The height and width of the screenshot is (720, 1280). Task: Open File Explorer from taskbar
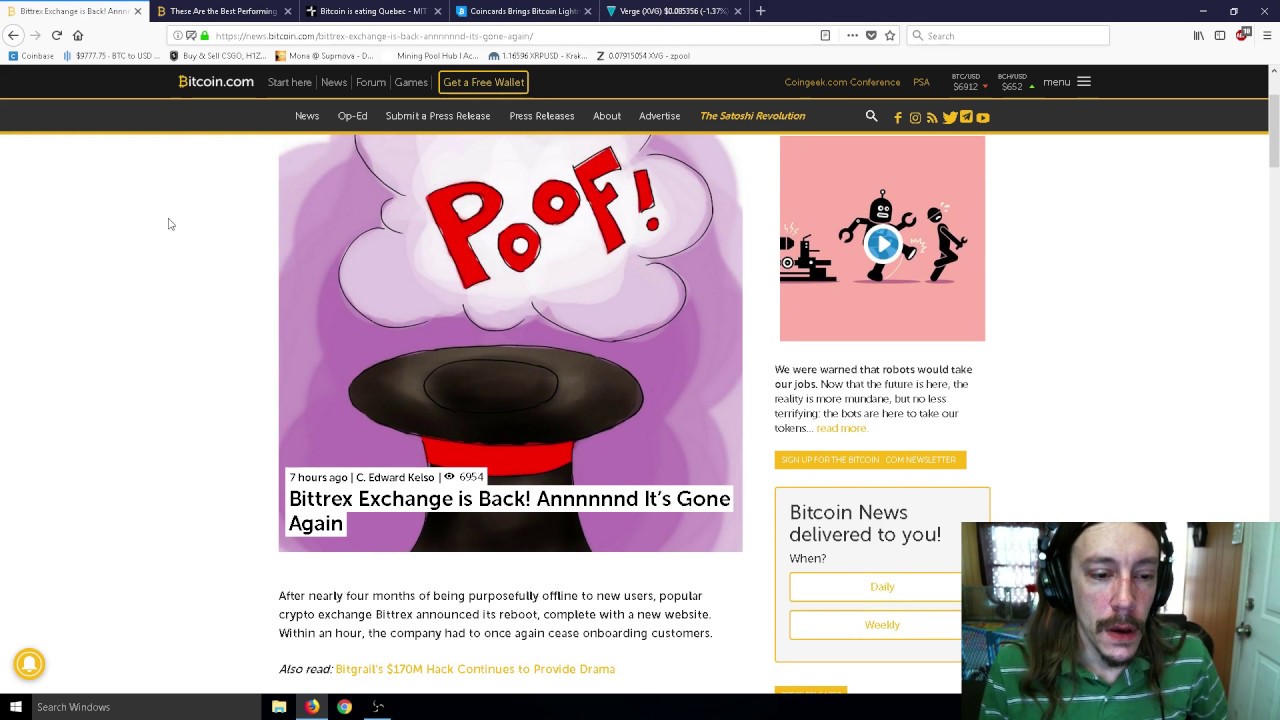point(279,707)
